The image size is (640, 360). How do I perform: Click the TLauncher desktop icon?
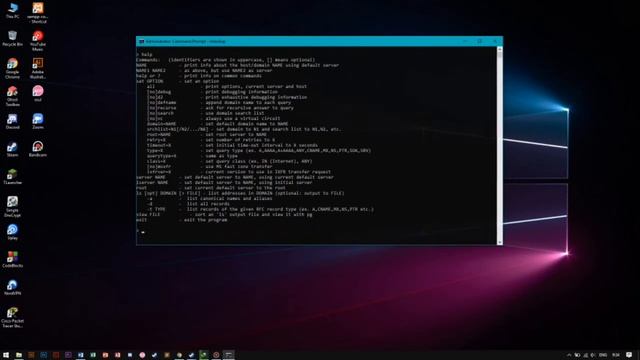point(12,177)
